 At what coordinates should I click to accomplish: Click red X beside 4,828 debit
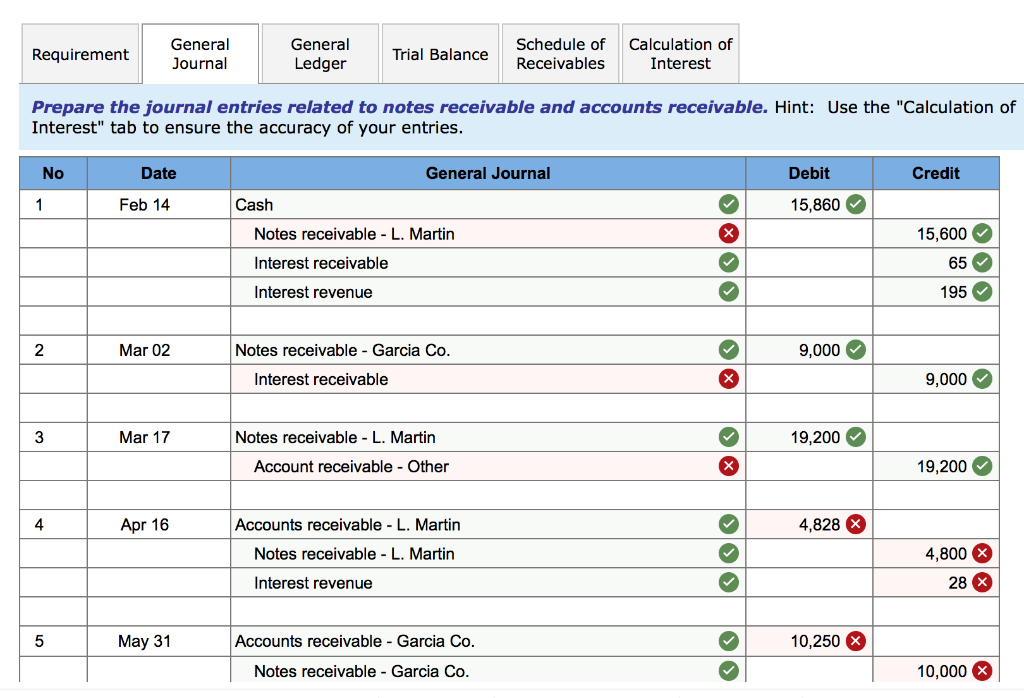point(856,524)
